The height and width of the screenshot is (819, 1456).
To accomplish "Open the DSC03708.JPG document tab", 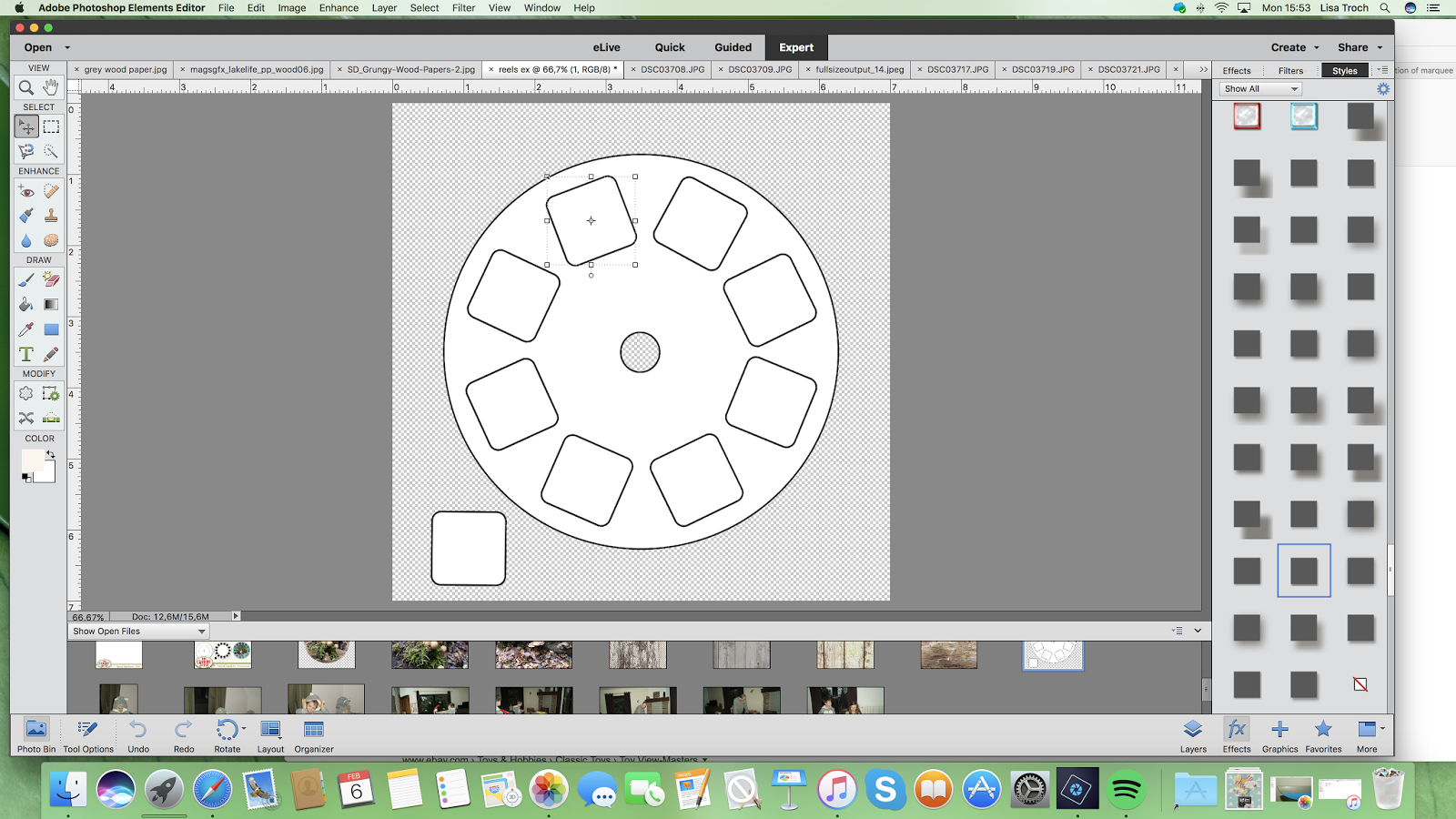I will [x=672, y=69].
